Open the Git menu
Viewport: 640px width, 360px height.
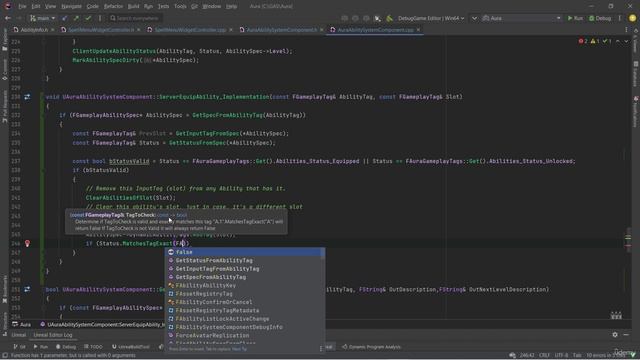pos(194,7)
